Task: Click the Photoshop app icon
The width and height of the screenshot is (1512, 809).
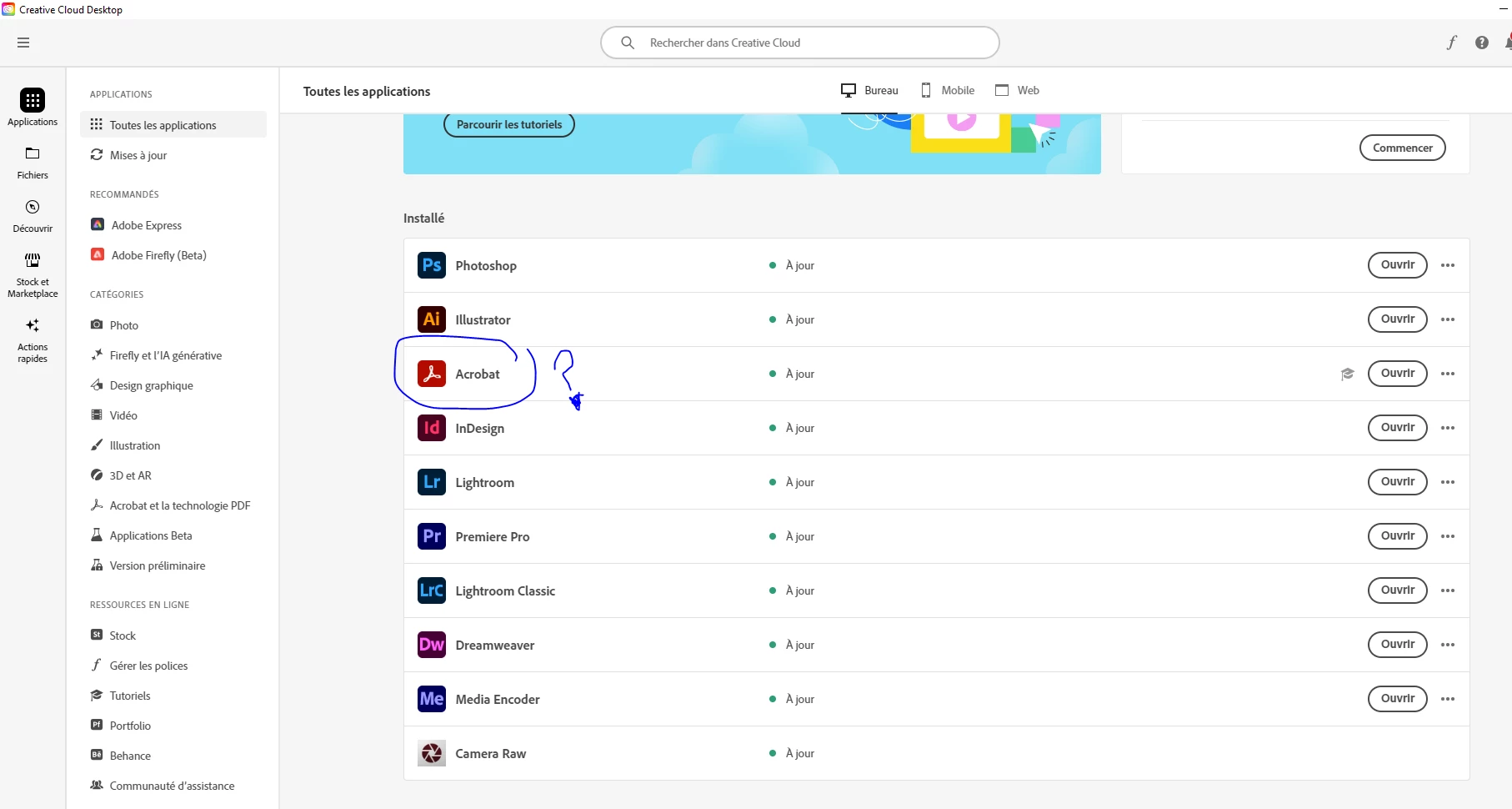Action: (x=432, y=265)
